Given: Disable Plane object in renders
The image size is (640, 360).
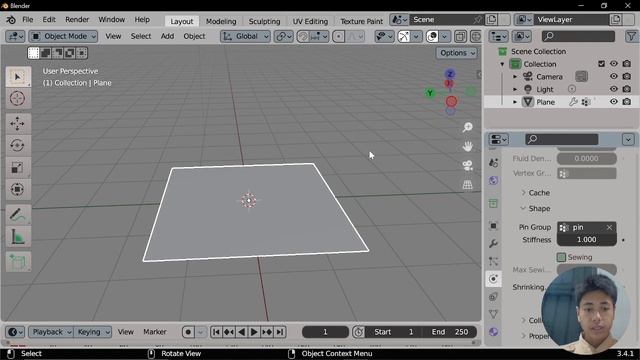Looking at the screenshot, I should pyautogui.click(x=627, y=102).
